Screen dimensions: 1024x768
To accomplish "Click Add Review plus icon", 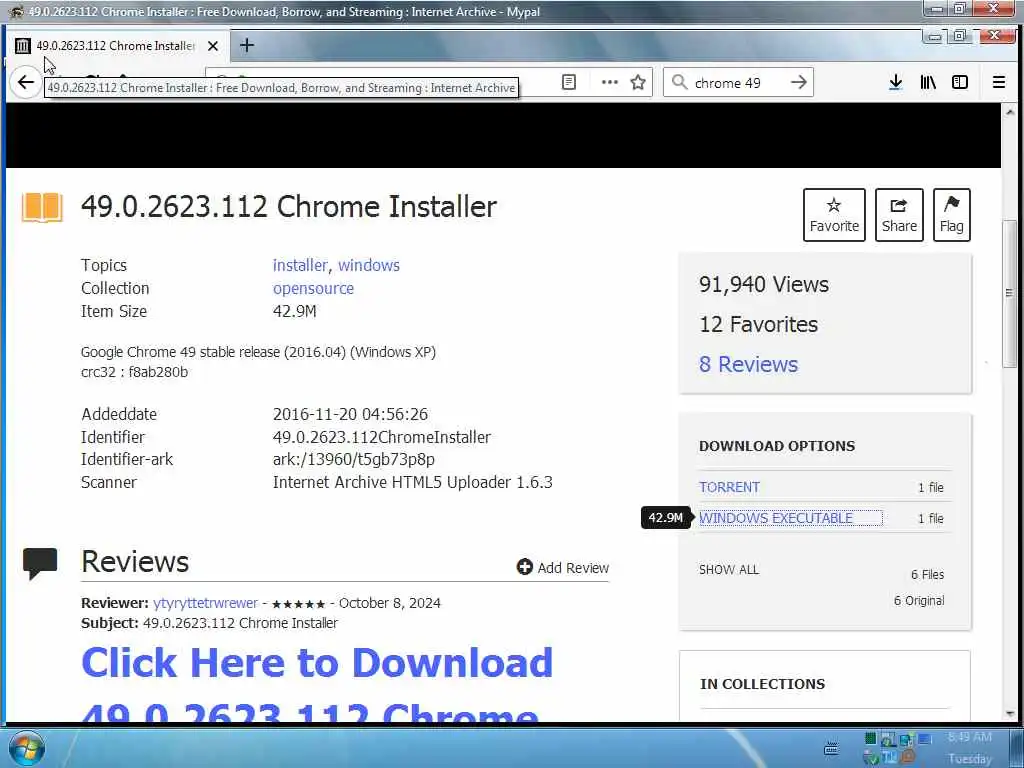I will pos(524,567).
